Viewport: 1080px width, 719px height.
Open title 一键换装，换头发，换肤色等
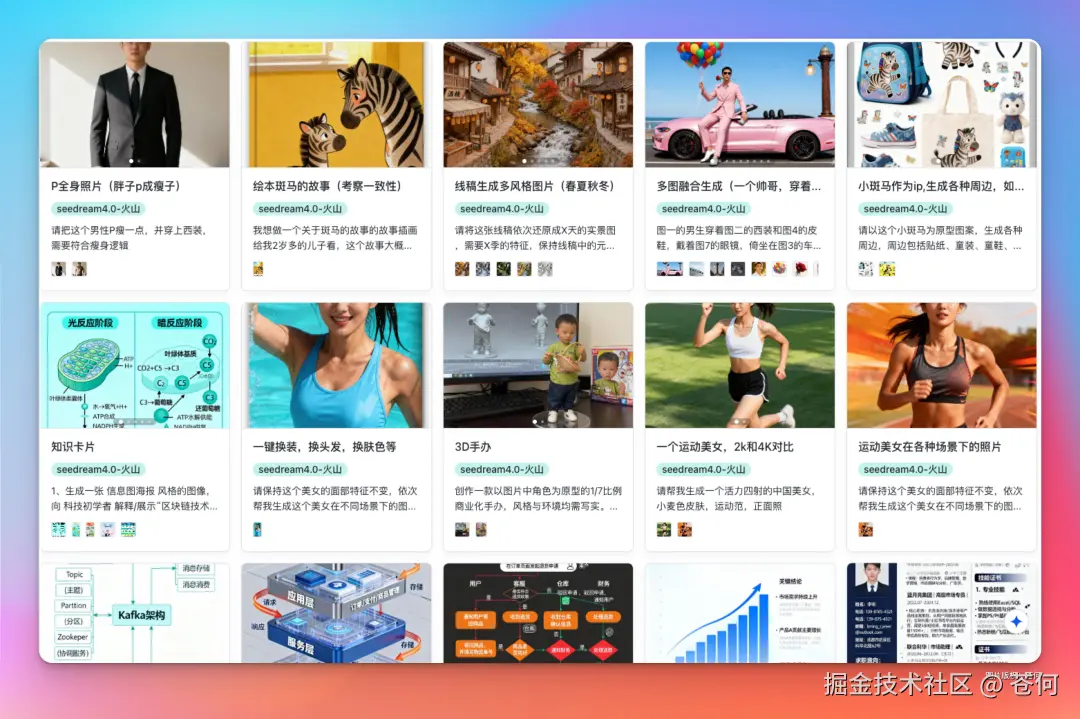pos(324,447)
